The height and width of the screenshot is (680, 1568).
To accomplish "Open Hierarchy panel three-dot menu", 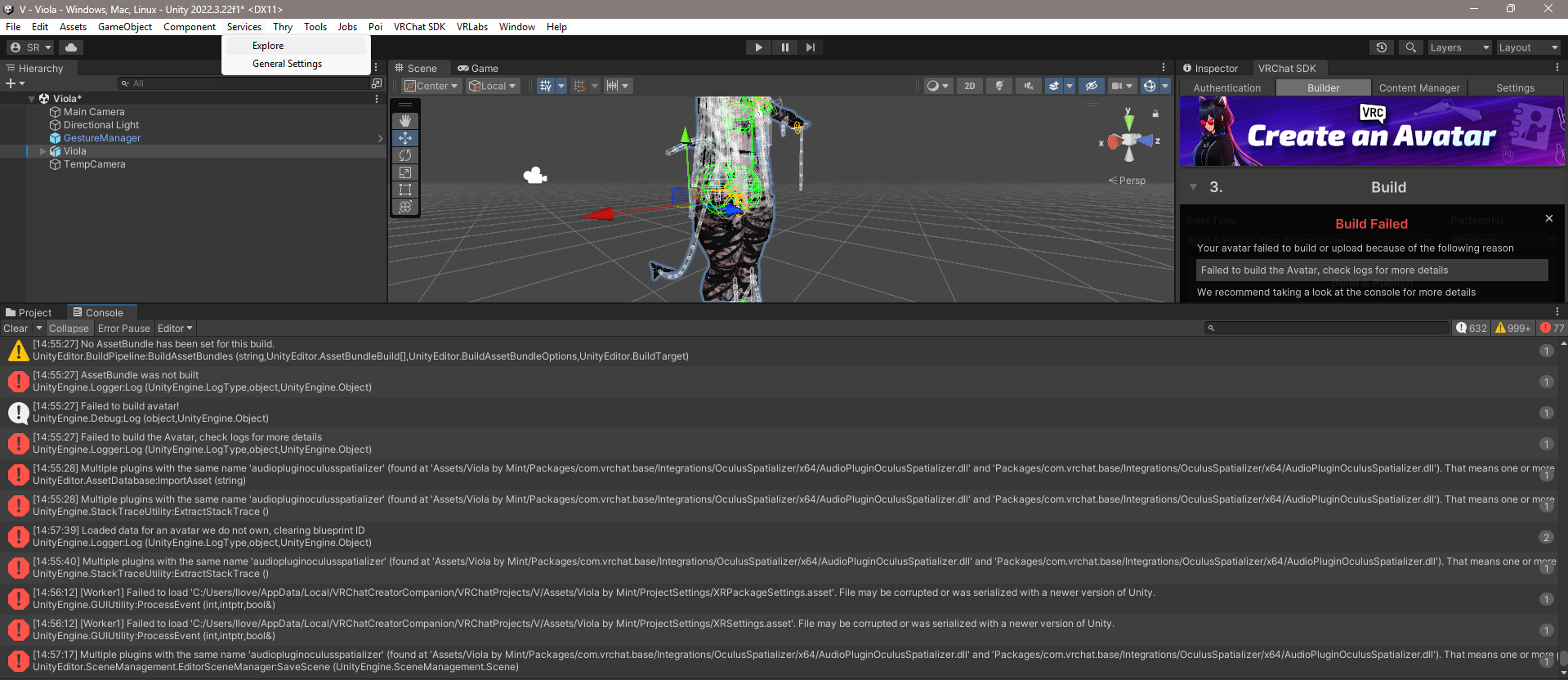I will (376, 68).
